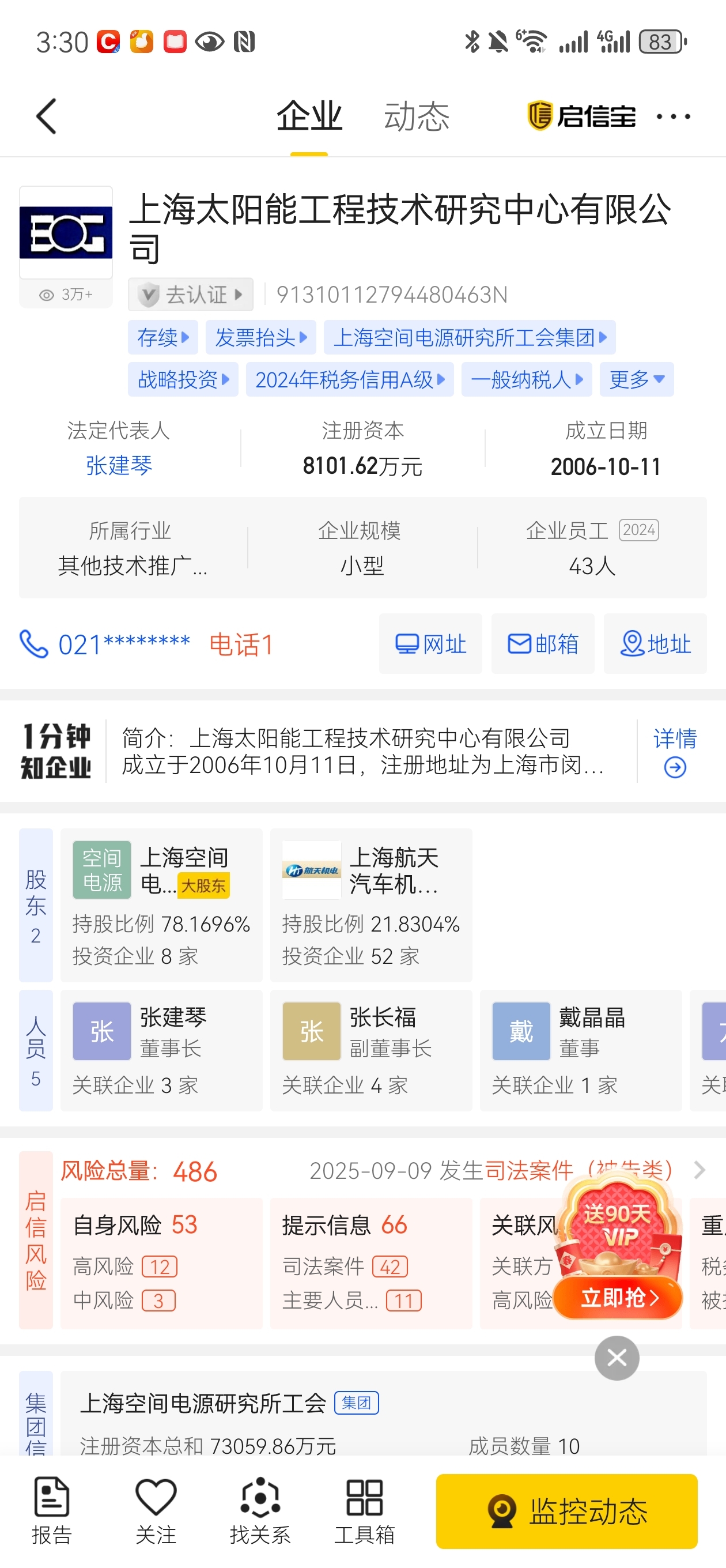Tap 主要人员 11 count badge
The image size is (726, 1568).
pos(403,1301)
